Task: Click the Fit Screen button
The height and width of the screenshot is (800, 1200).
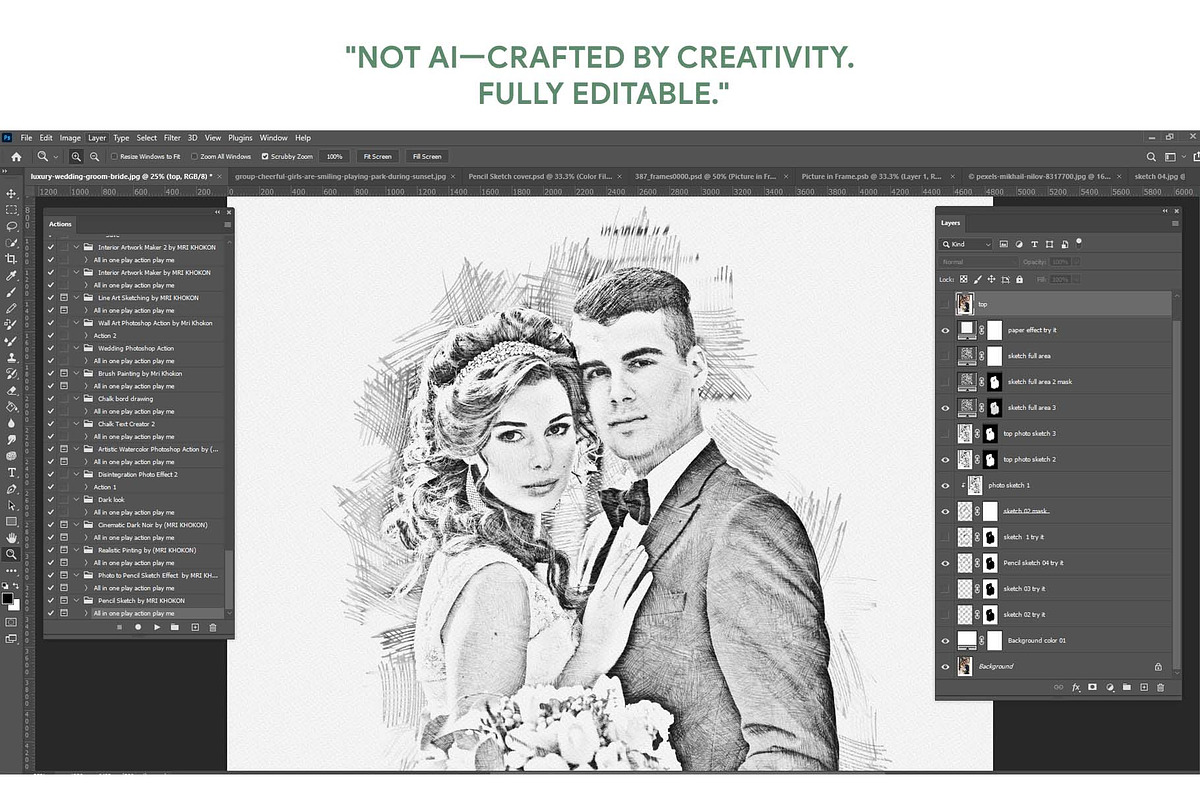Action: pos(377,157)
